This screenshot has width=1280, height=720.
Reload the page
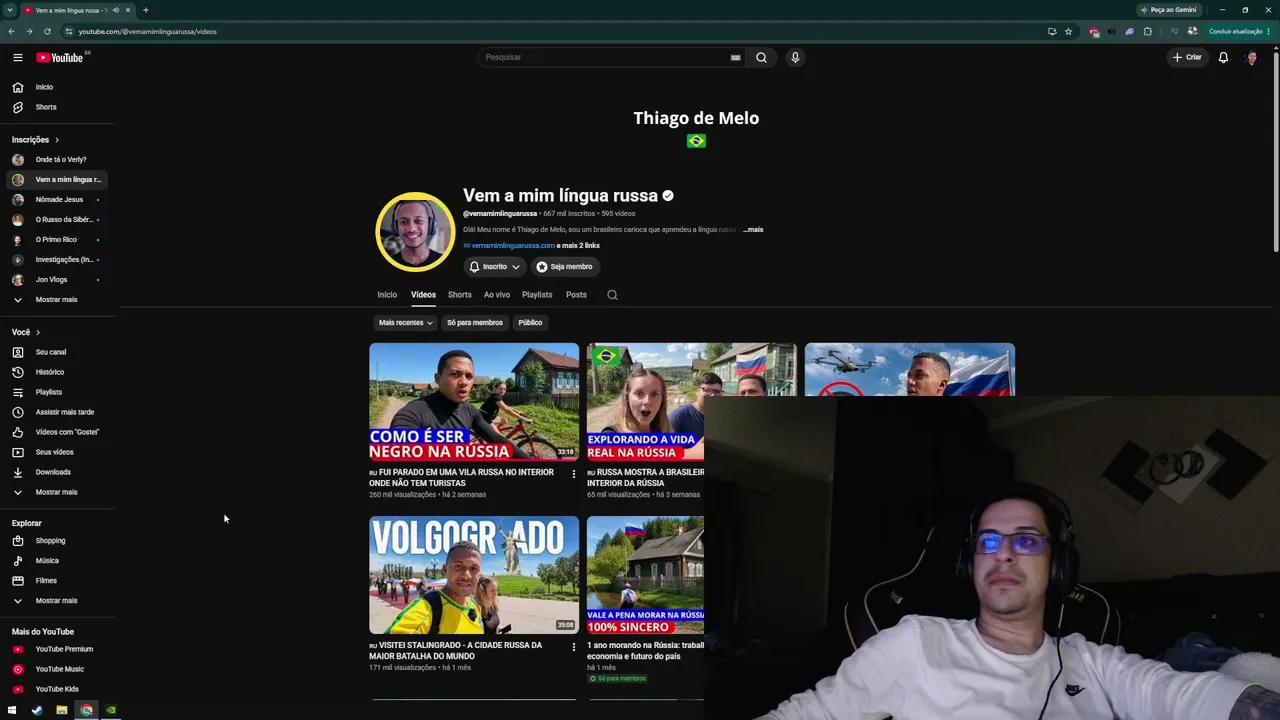47,31
